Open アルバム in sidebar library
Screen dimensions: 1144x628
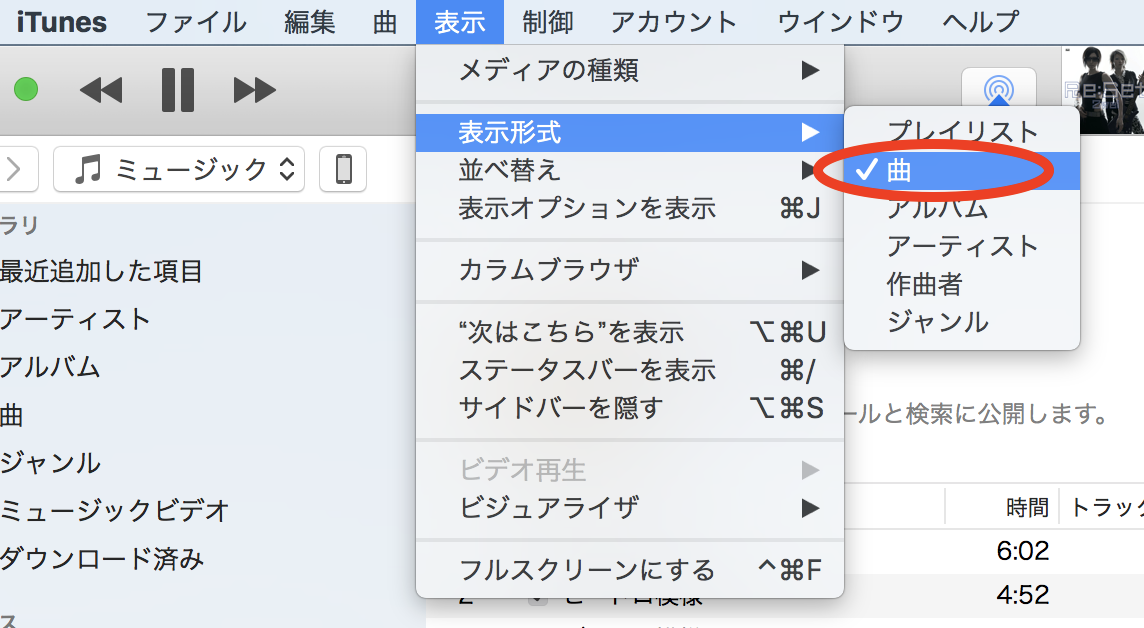point(50,367)
